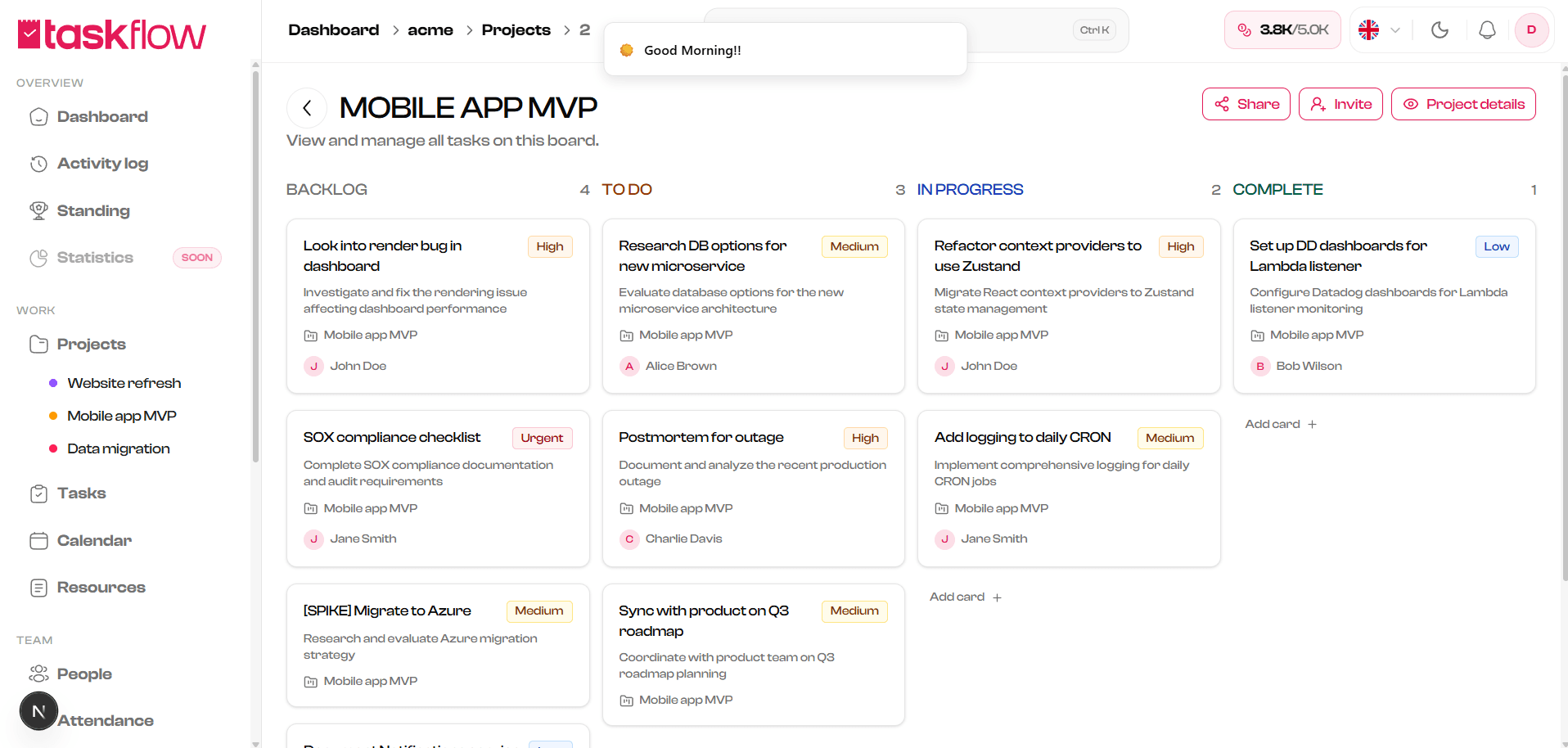The width and height of the screenshot is (1568, 748).
Task: Click the Resources document icon
Action: [x=38, y=588]
